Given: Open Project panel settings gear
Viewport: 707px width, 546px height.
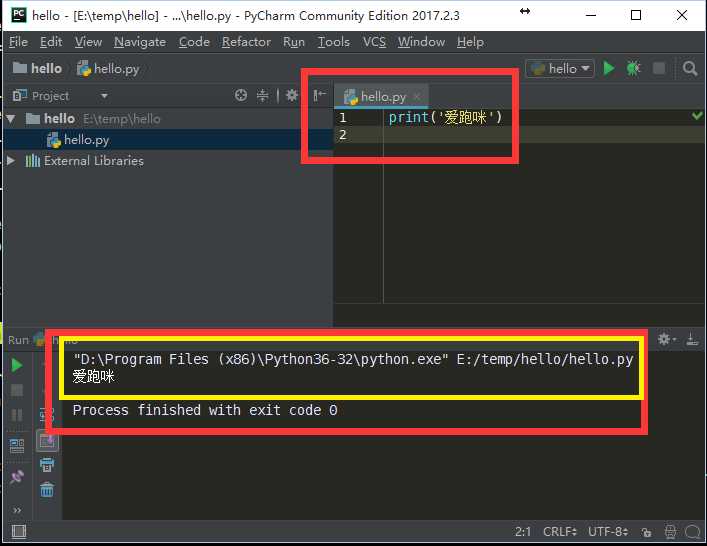Looking at the screenshot, I should click(x=292, y=95).
